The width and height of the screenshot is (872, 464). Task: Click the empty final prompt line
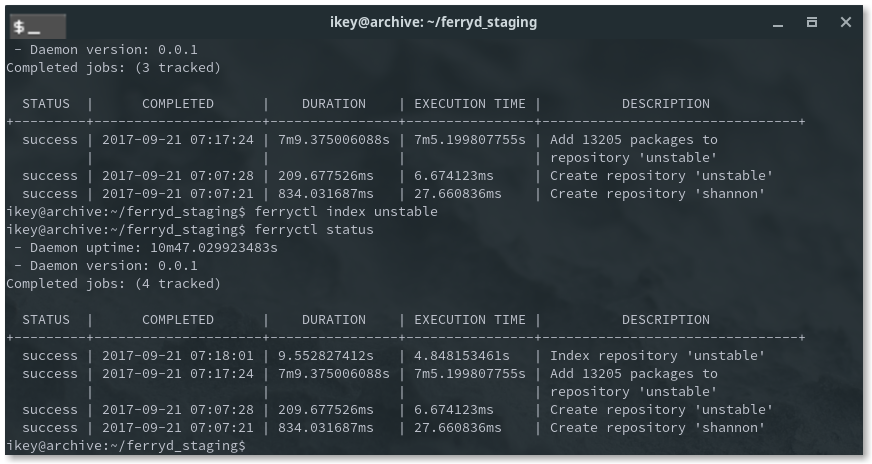[126, 446]
